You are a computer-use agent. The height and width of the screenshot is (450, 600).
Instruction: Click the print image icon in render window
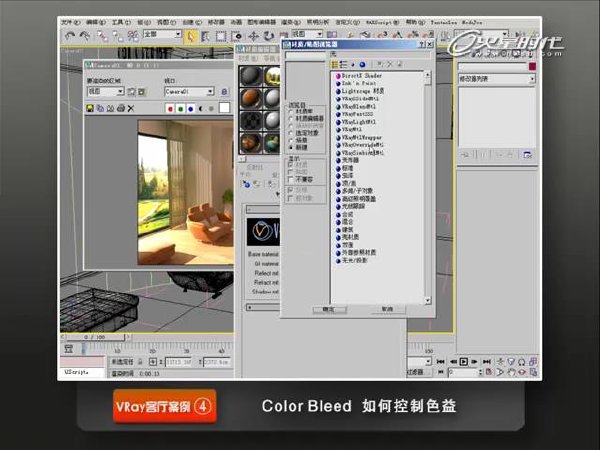pyautogui.click(x=121, y=108)
